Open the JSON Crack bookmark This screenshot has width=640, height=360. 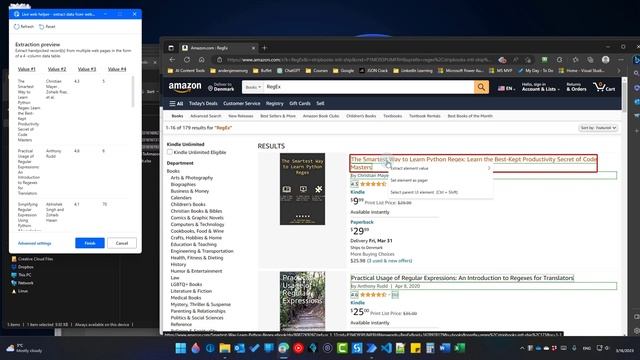(x=373, y=71)
